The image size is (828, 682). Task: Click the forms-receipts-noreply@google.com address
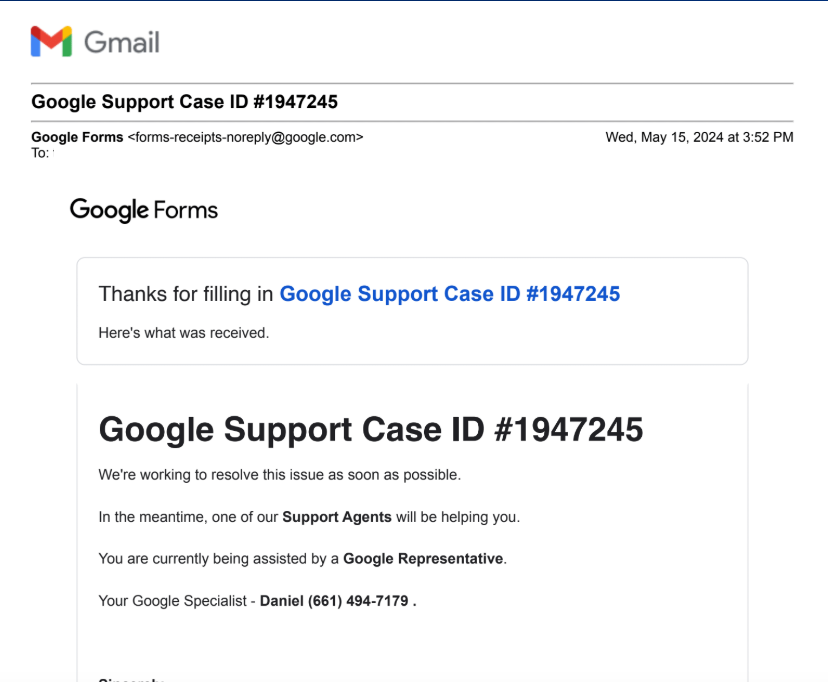coord(246,137)
